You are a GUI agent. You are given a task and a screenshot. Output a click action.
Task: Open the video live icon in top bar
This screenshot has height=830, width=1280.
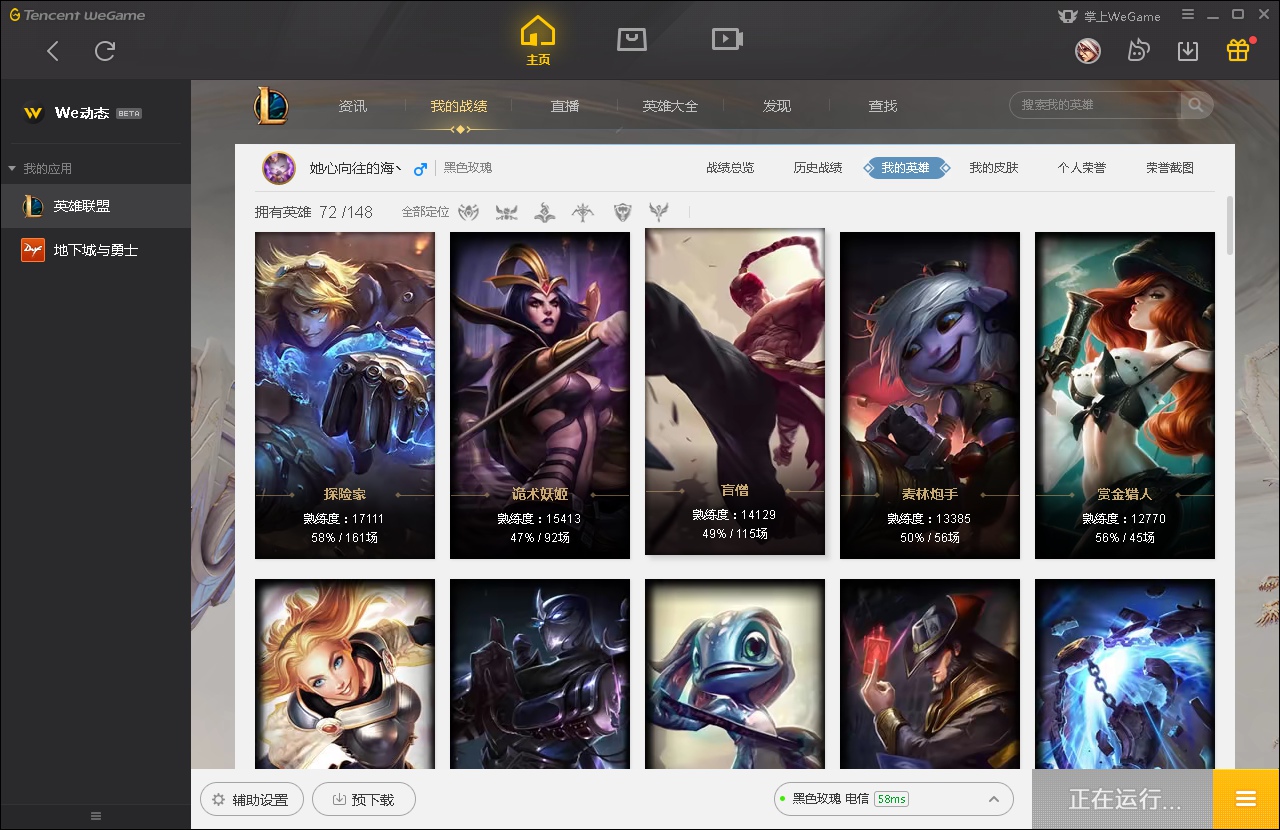click(727, 39)
